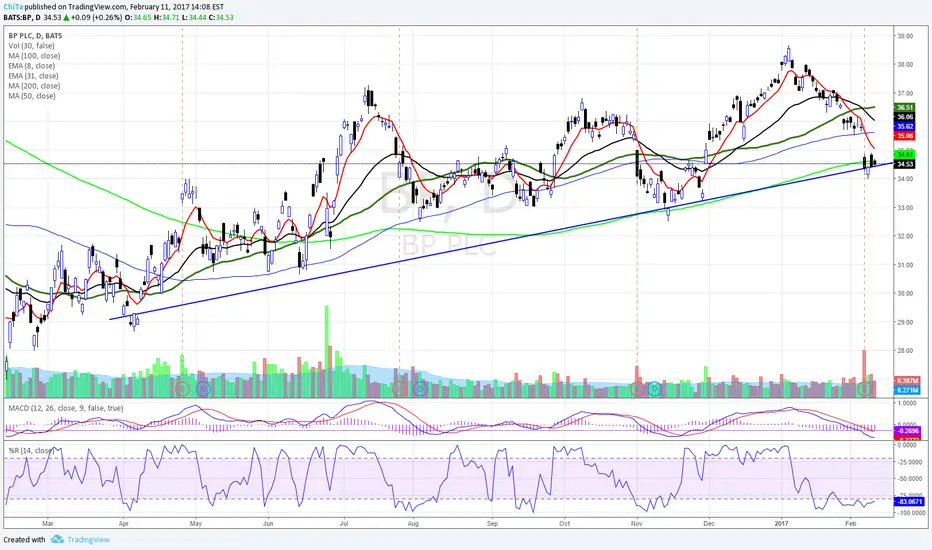The height and width of the screenshot is (550, 932).
Task: Click the H:34.71 high value
Action: point(166,18)
